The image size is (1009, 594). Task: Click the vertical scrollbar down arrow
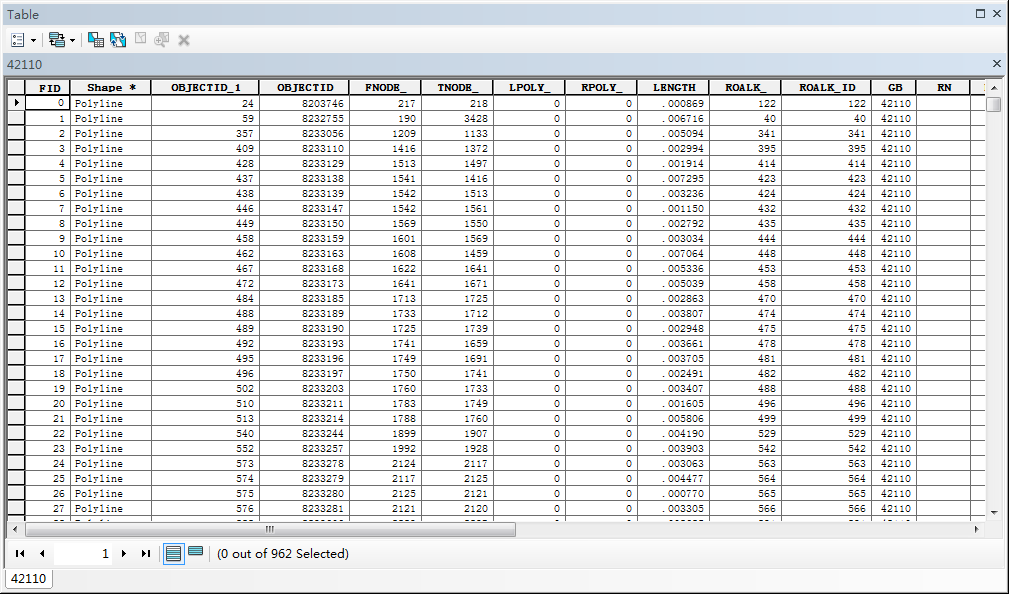(x=993, y=511)
